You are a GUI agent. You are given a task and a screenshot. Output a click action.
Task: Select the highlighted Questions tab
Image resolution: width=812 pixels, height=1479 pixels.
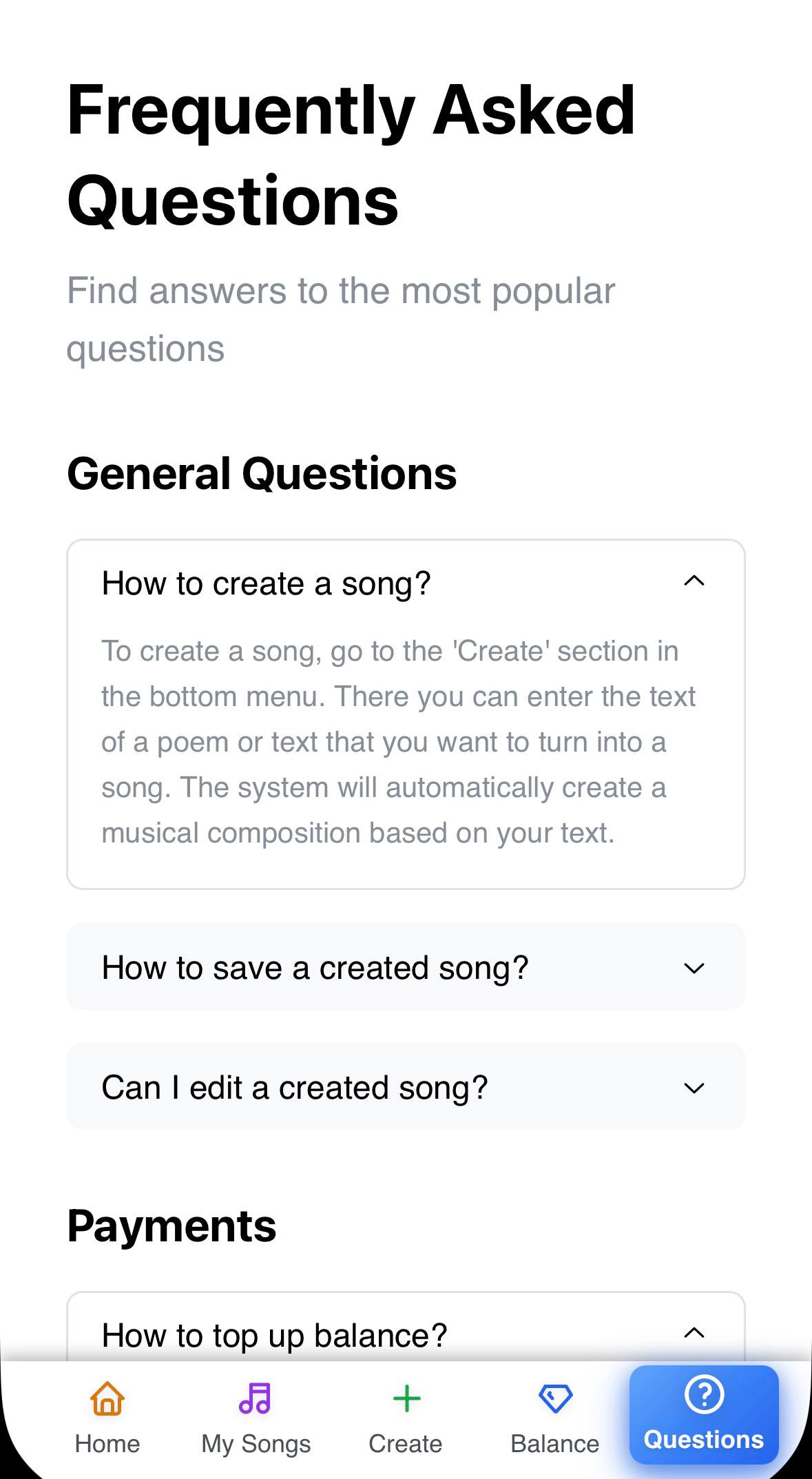pyautogui.click(x=703, y=1416)
